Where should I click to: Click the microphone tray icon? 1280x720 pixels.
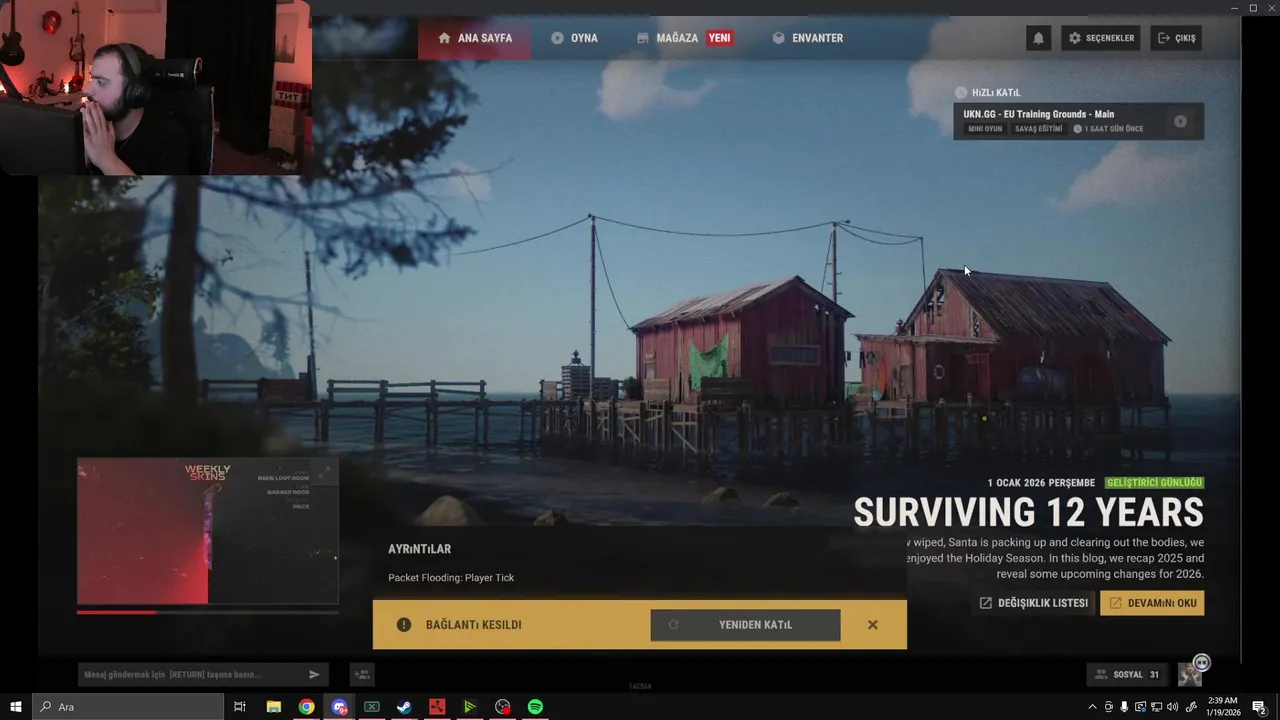[1124, 707]
